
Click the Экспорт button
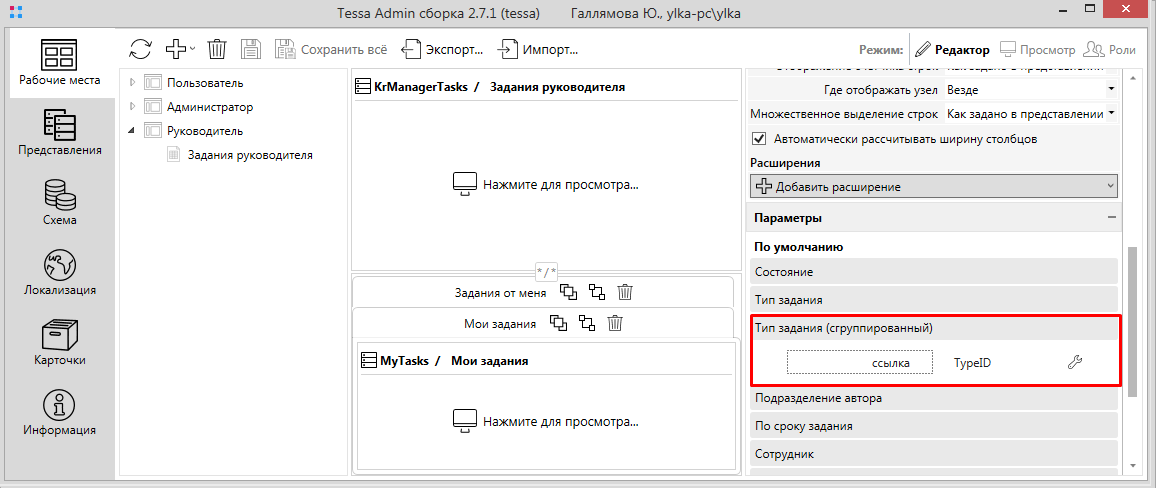click(x=443, y=49)
